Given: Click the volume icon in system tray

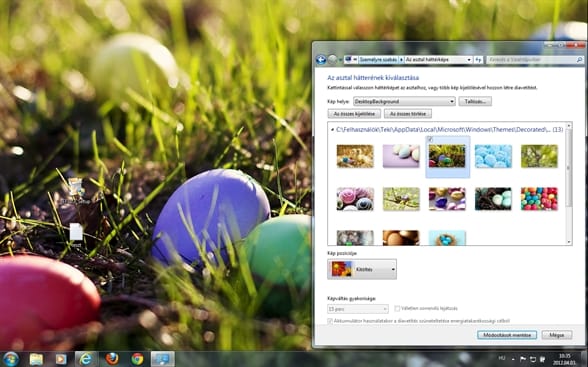Looking at the screenshot, I should [542, 360].
